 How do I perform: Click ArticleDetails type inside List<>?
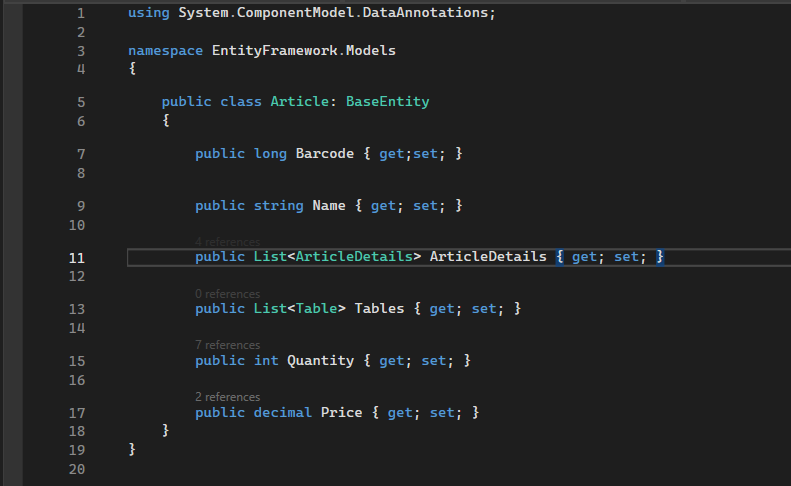354,256
